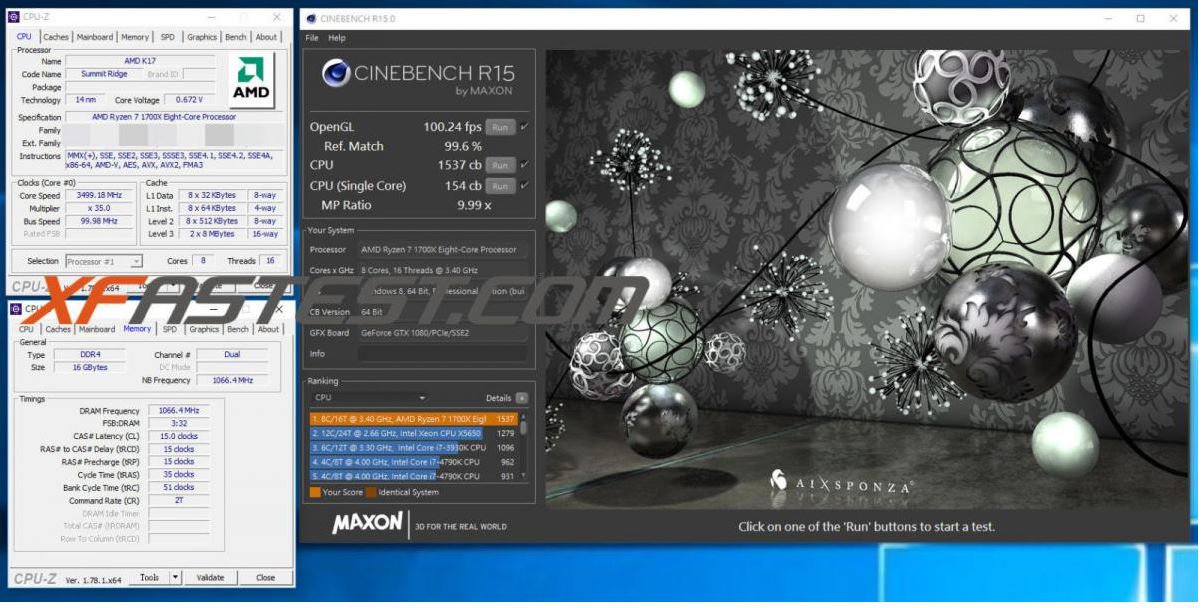The width and height of the screenshot is (1204, 608).
Task: Click the AMD logo in CPU-Z
Action: tap(252, 82)
